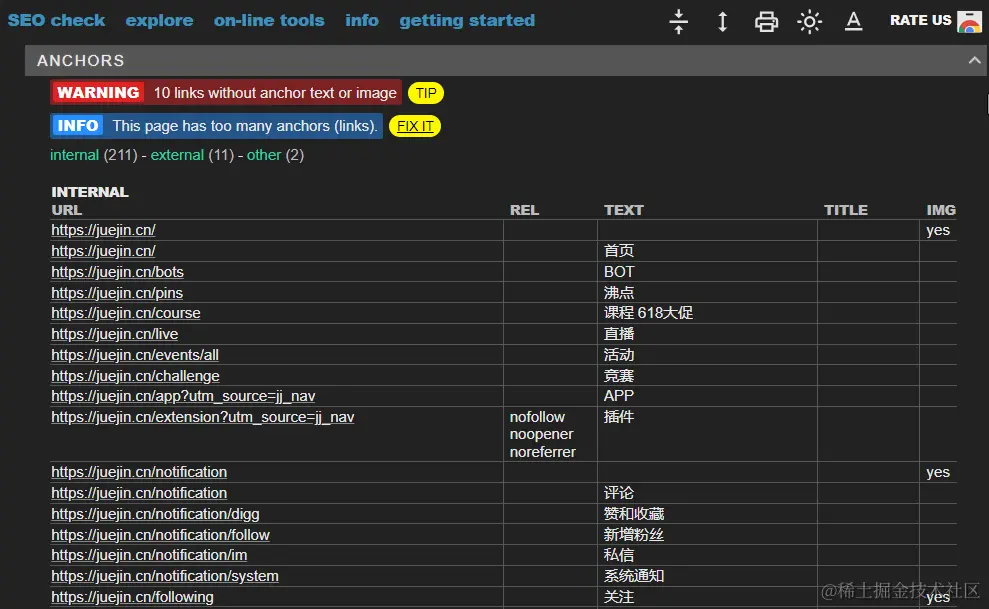The height and width of the screenshot is (609, 989).
Task: Click the 新增粉丝 text cell
Action: tap(634, 535)
